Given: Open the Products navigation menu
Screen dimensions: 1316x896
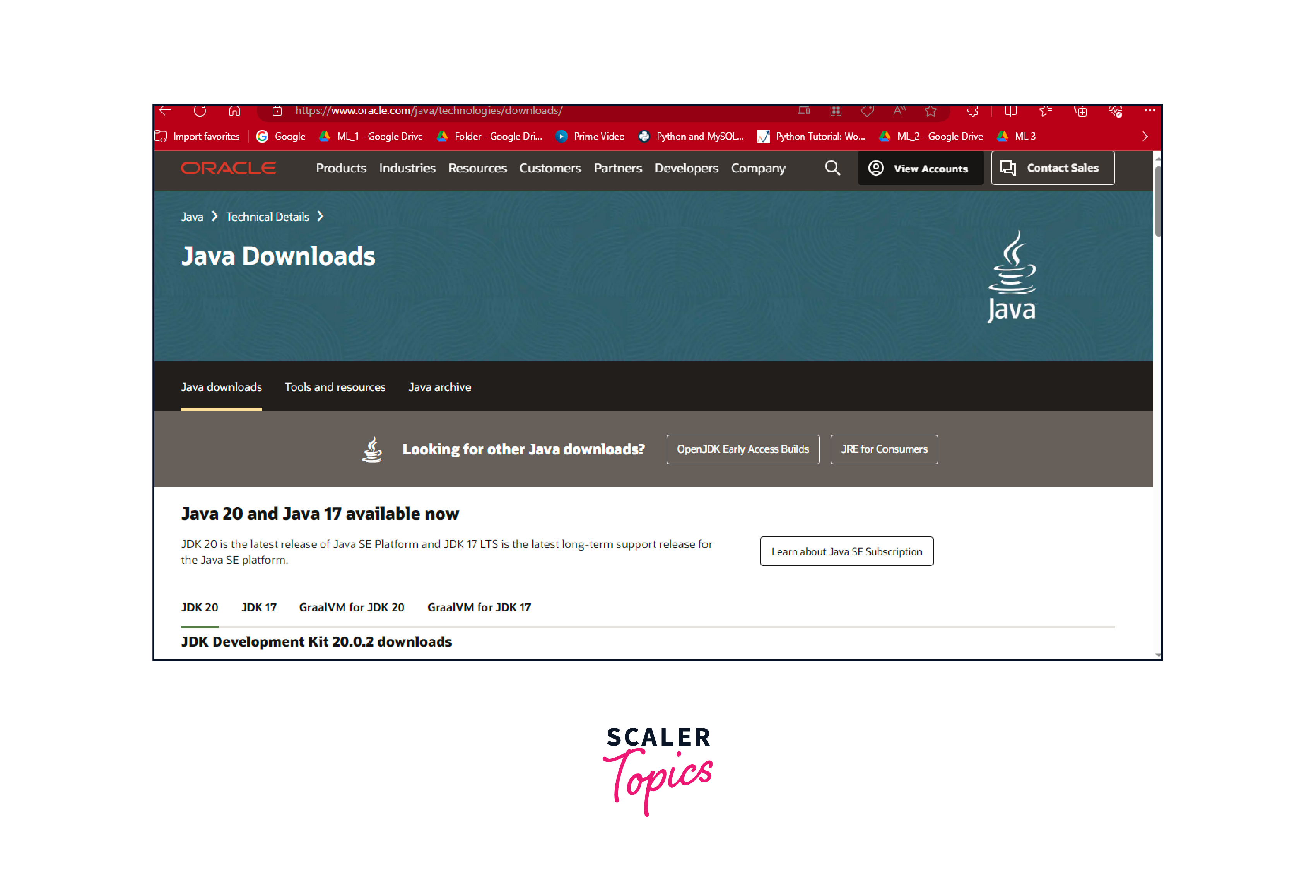Looking at the screenshot, I should coord(341,168).
